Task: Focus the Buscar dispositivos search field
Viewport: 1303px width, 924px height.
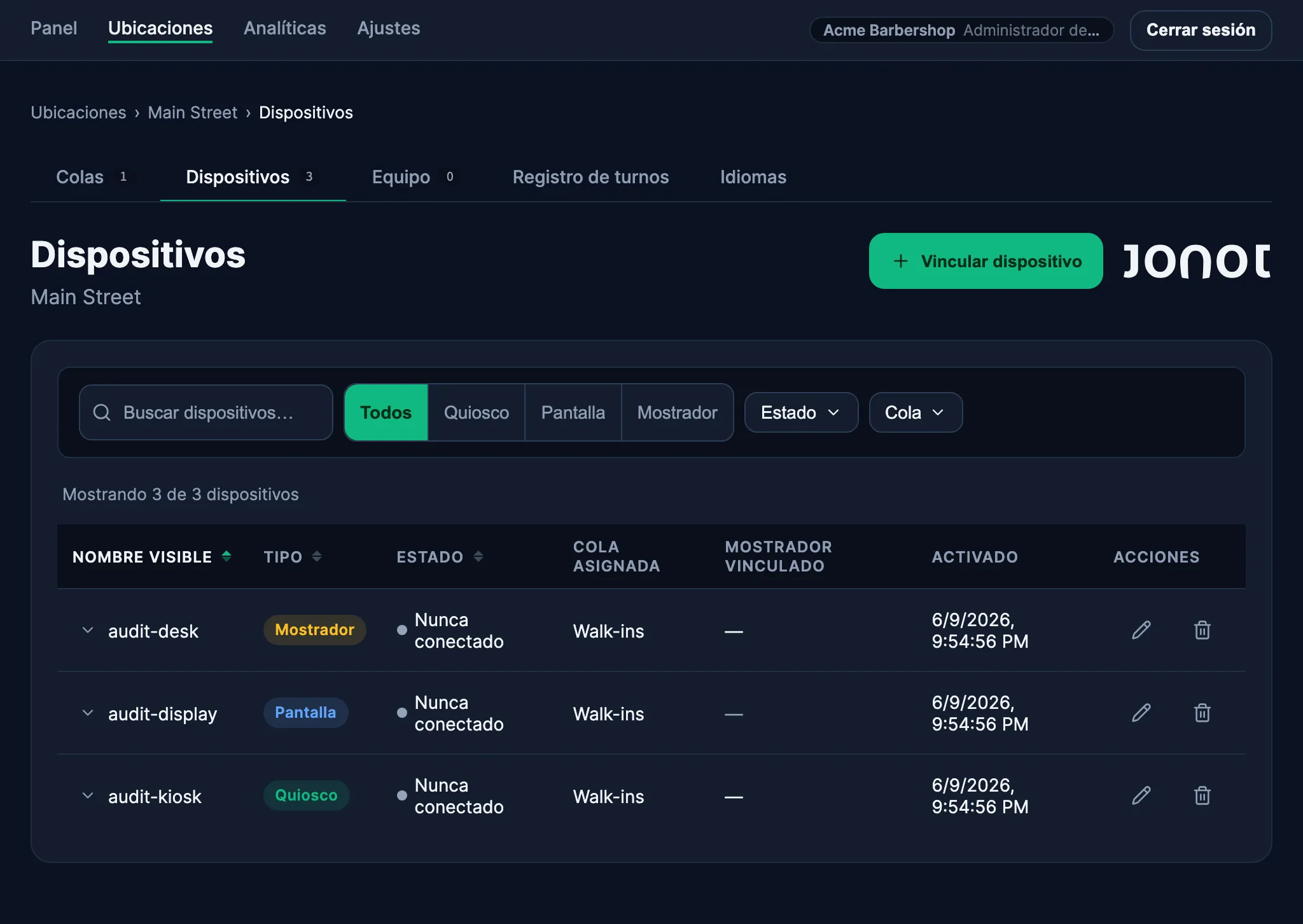Action: (206, 412)
